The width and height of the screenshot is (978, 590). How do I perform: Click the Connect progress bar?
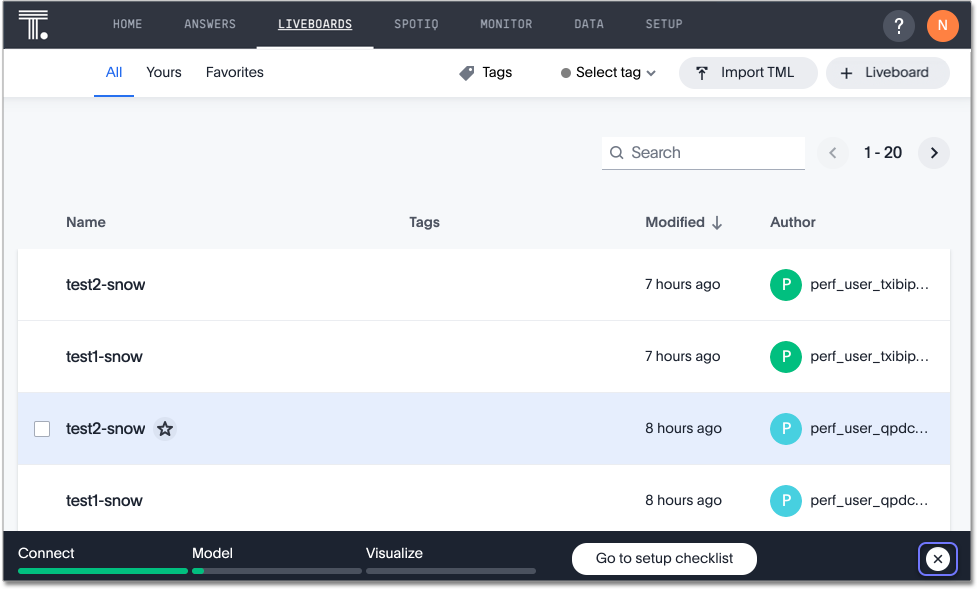[103, 571]
